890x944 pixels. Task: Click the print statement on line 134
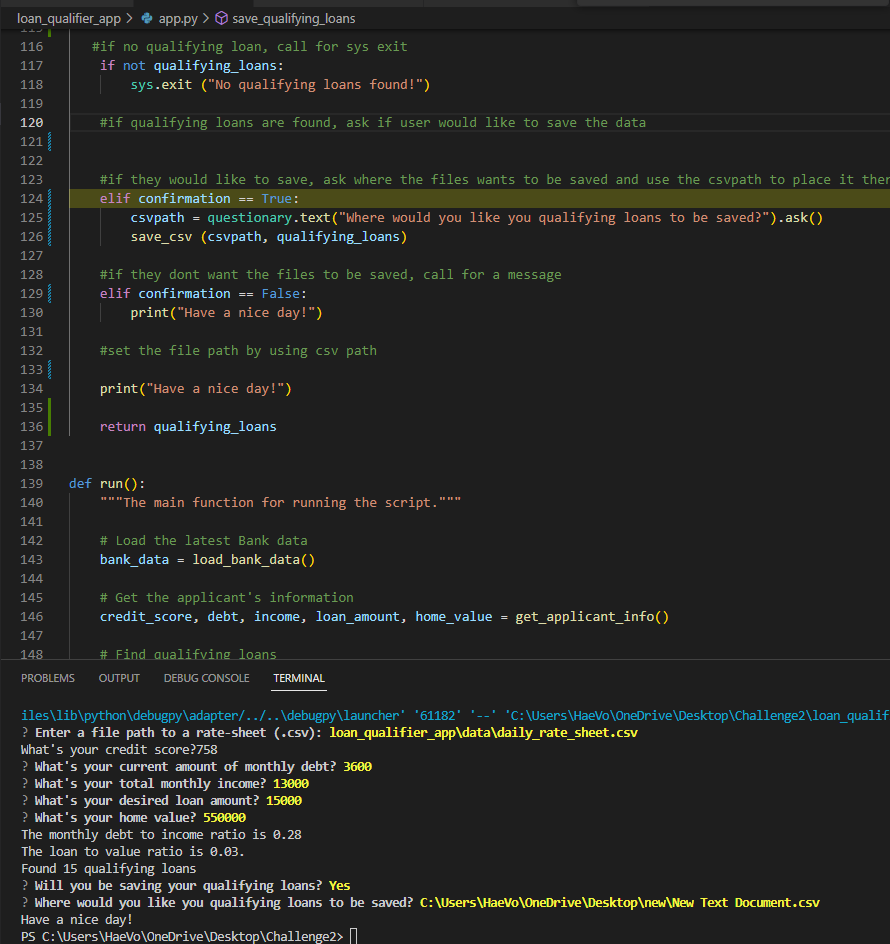click(196, 389)
